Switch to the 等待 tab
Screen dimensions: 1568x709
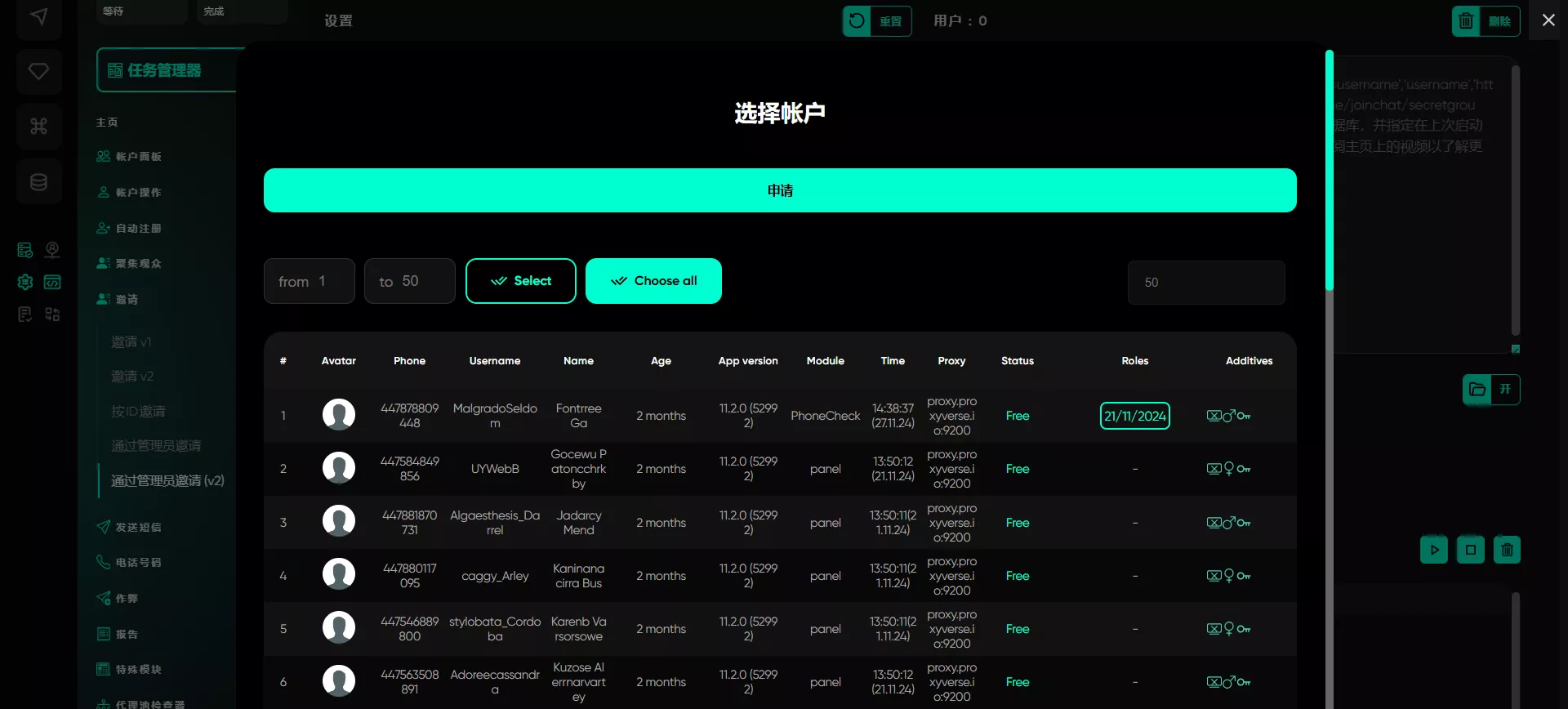142,11
